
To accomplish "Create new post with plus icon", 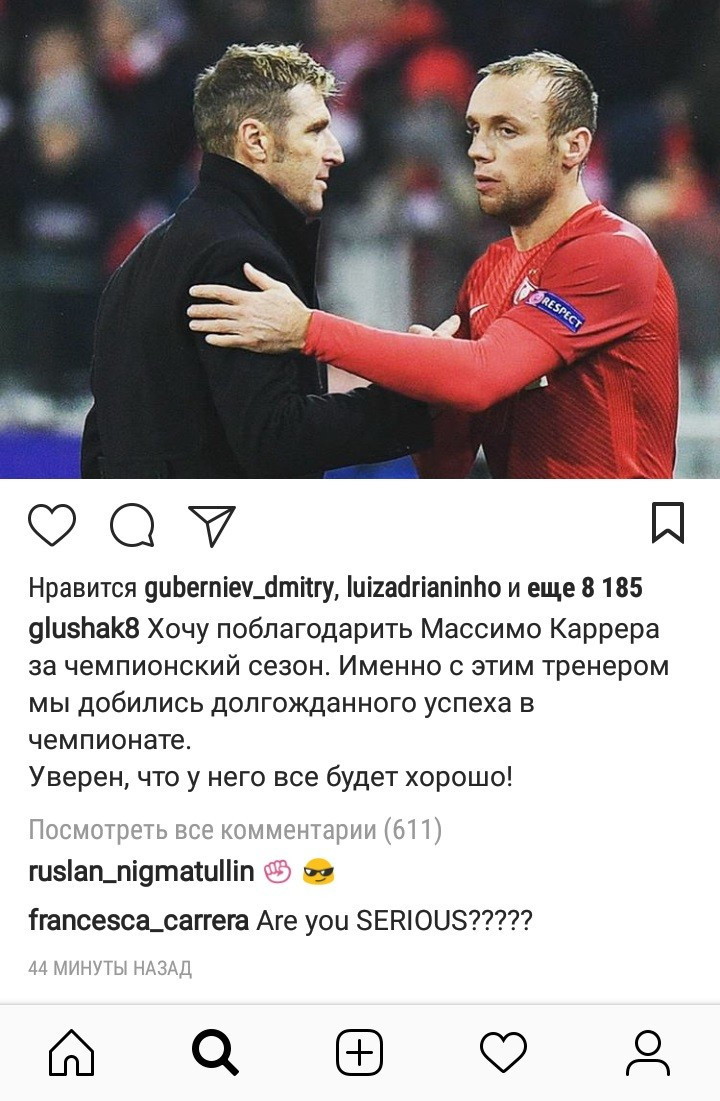I will tap(360, 1052).
